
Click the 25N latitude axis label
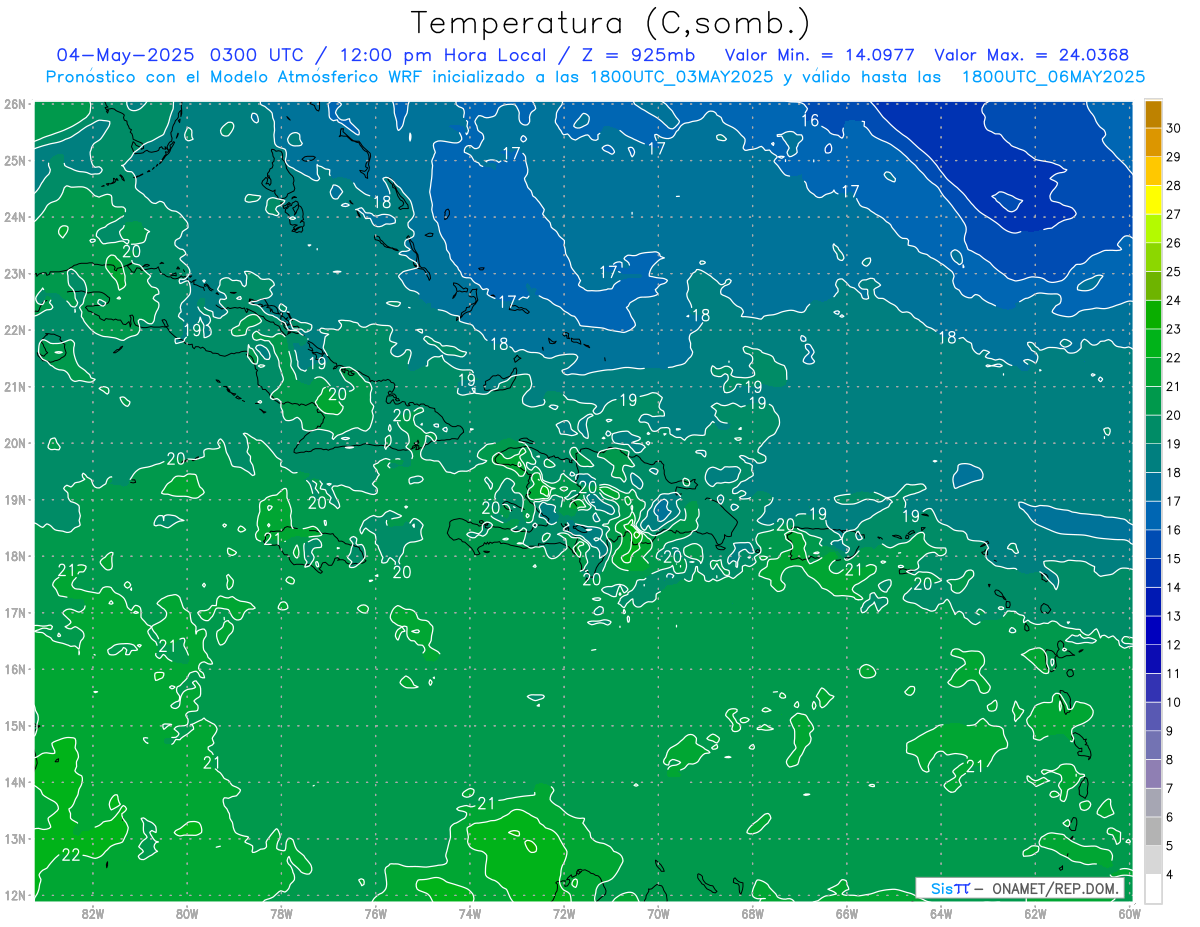pos(14,160)
